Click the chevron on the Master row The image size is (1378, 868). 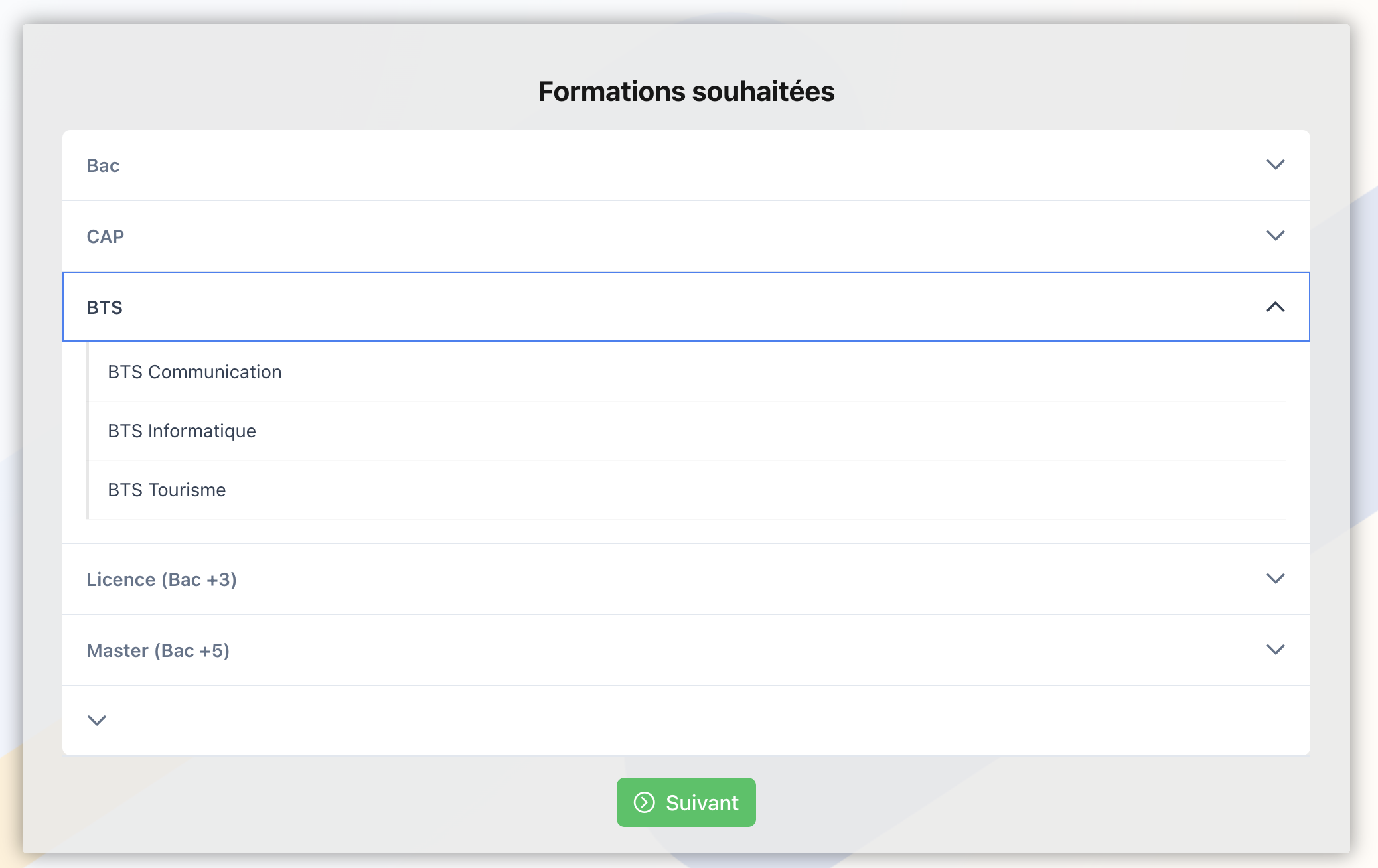click(x=1275, y=650)
